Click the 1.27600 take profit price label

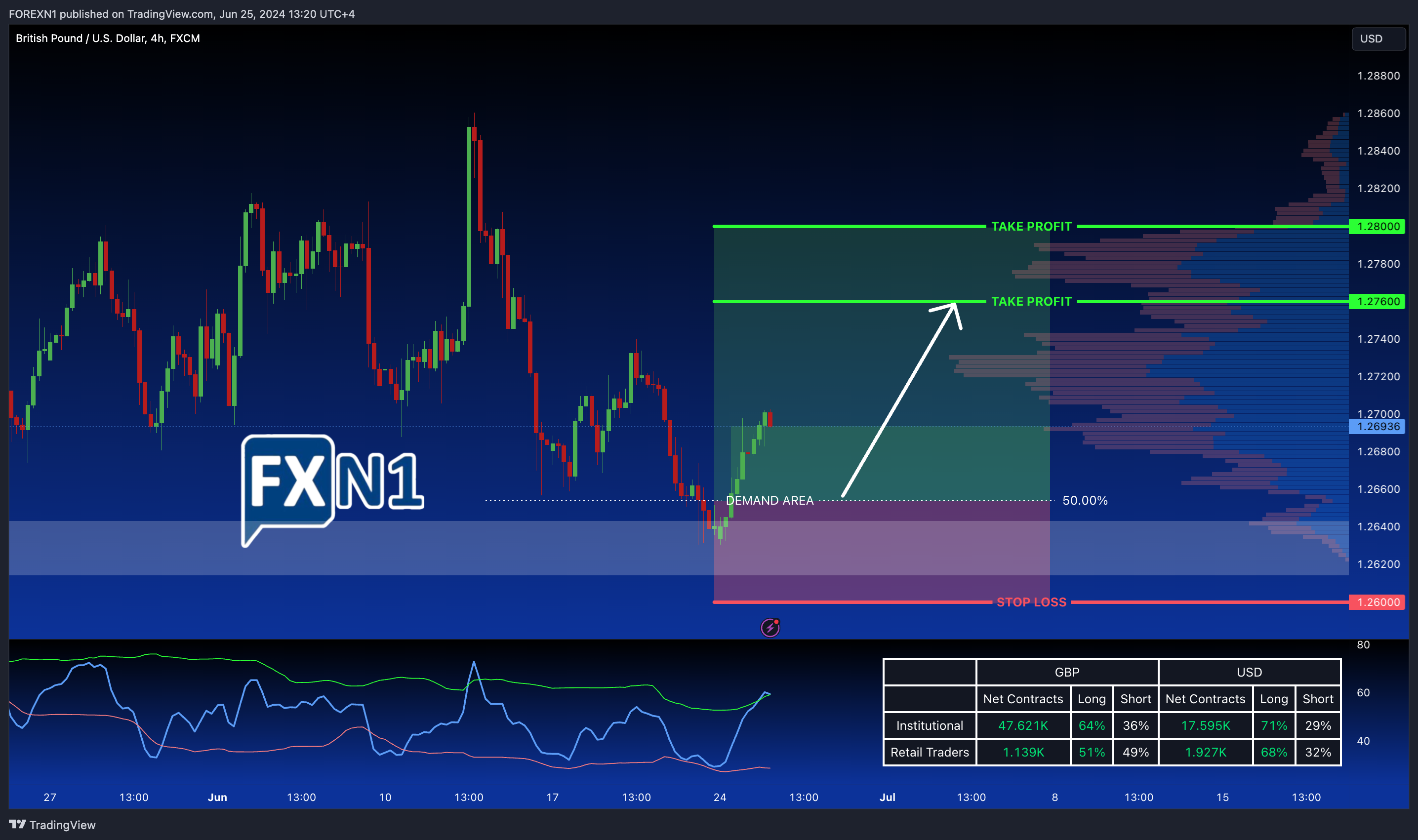pyautogui.click(x=1377, y=301)
